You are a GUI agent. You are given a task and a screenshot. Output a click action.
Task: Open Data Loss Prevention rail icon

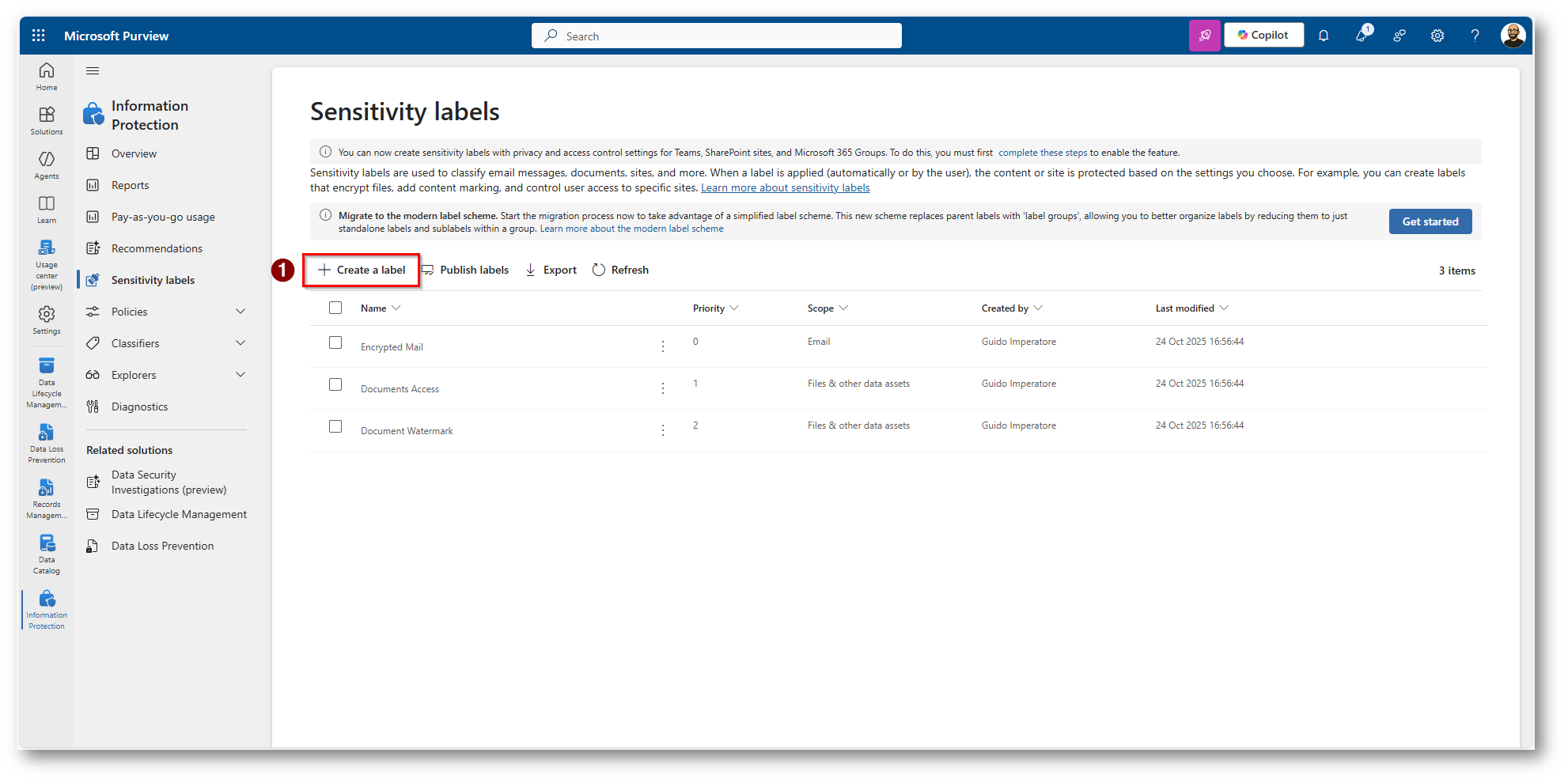click(47, 444)
